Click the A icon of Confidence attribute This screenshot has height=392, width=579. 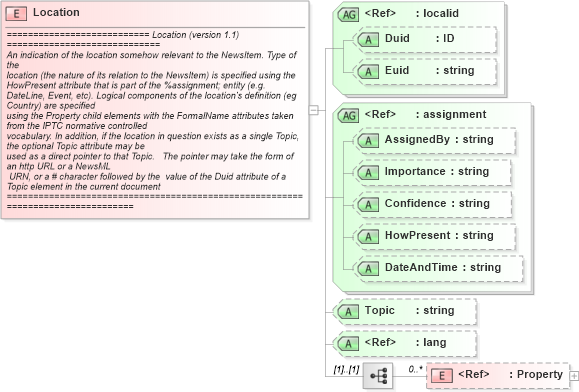(368, 205)
